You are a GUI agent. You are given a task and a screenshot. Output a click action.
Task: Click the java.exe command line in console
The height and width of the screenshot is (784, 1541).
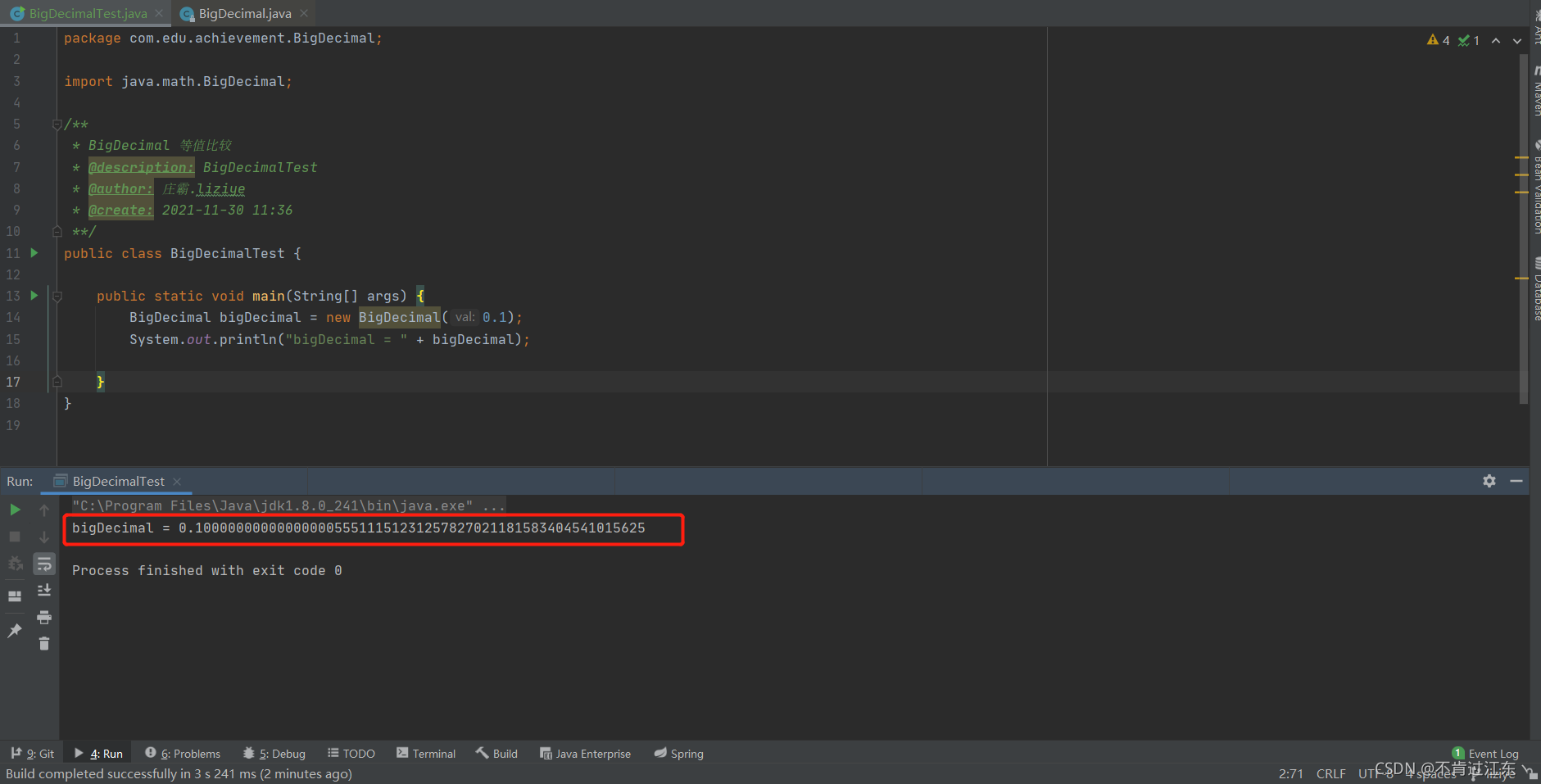tap(288, 505)
